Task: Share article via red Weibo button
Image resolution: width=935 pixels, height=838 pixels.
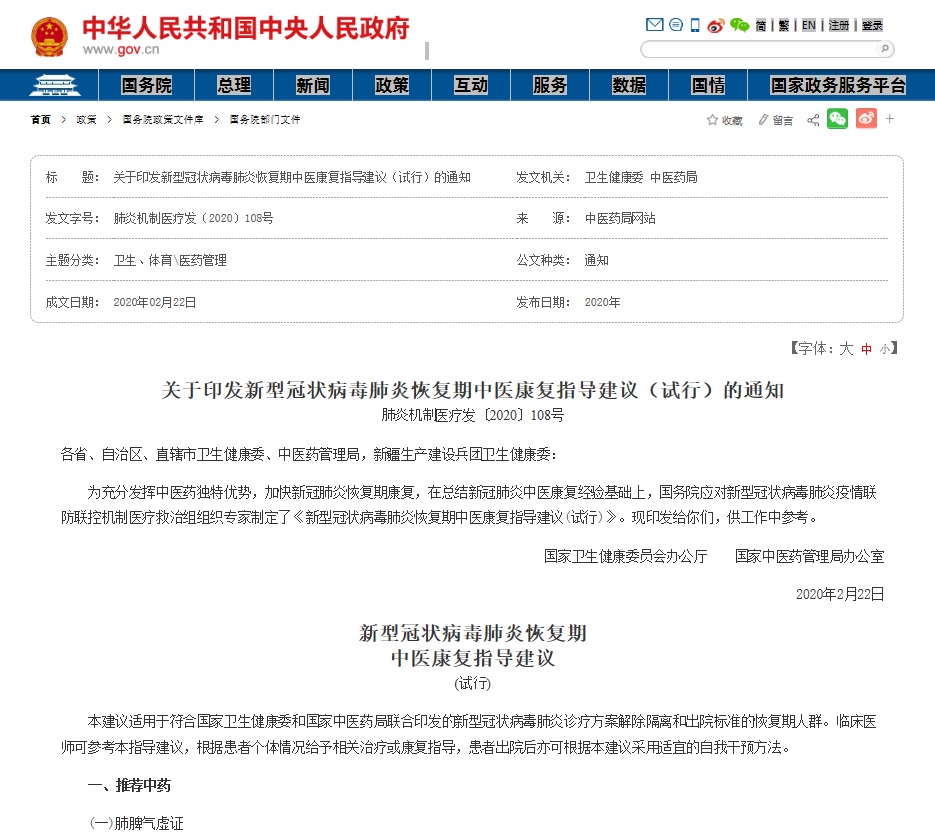Action: pos(866,120)
